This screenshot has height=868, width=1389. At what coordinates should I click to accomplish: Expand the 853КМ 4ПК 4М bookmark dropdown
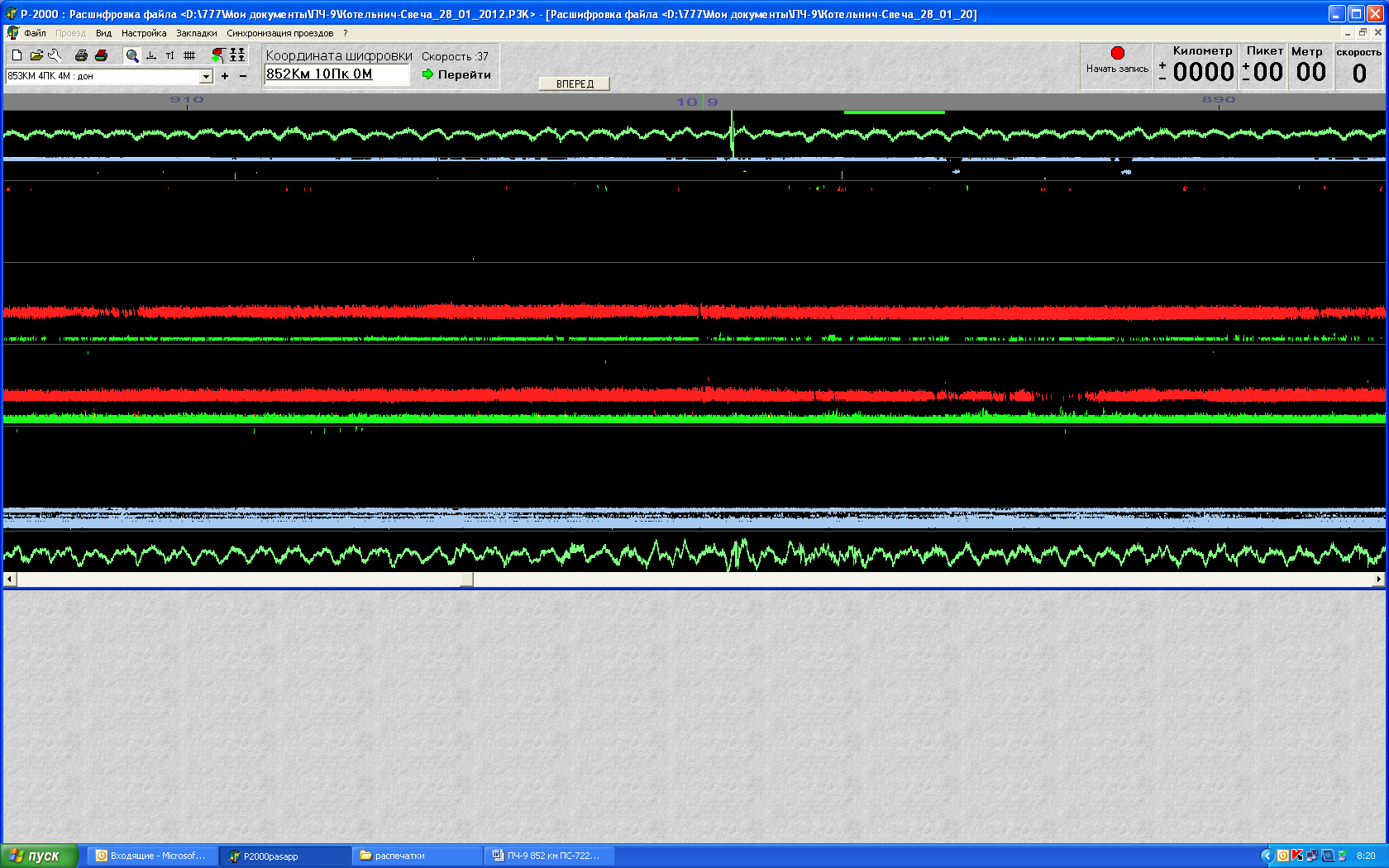click(206, 76)
